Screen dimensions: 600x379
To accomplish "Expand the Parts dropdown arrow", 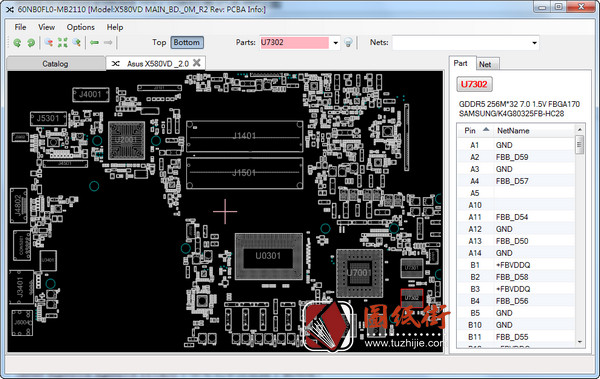I will point(335,43).
